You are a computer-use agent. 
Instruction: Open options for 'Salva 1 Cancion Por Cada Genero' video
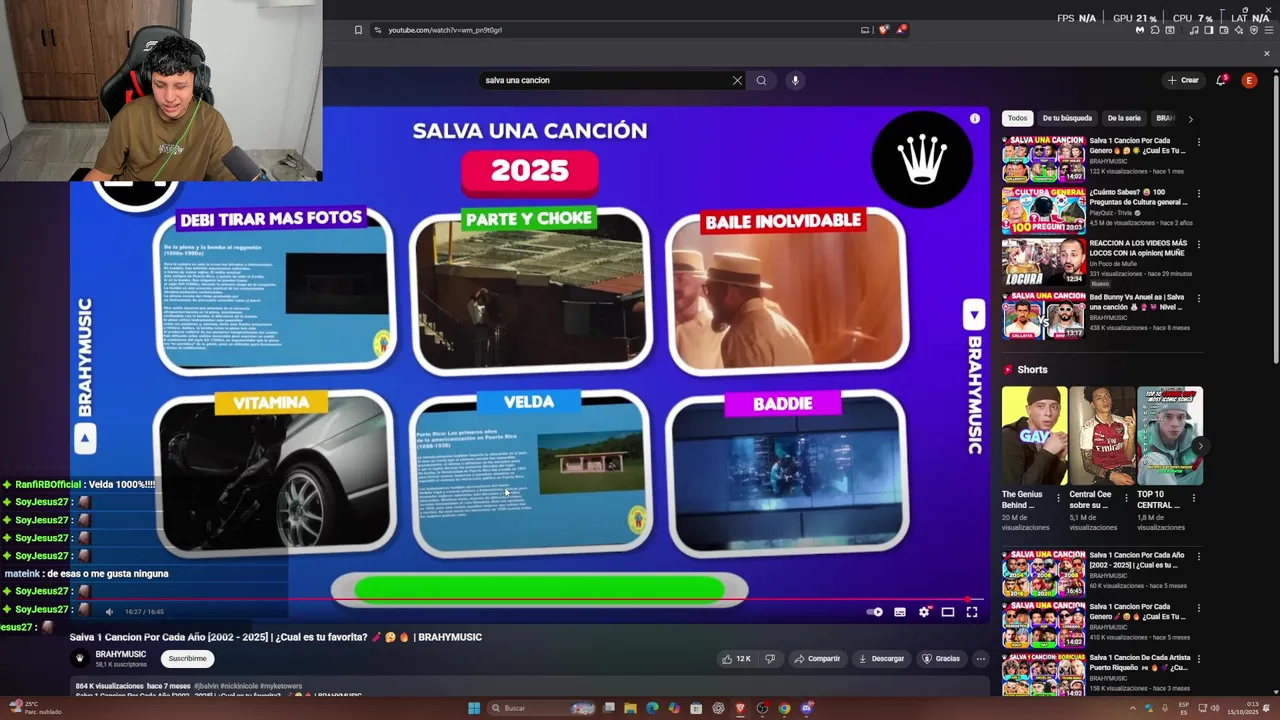(1198, 142)
